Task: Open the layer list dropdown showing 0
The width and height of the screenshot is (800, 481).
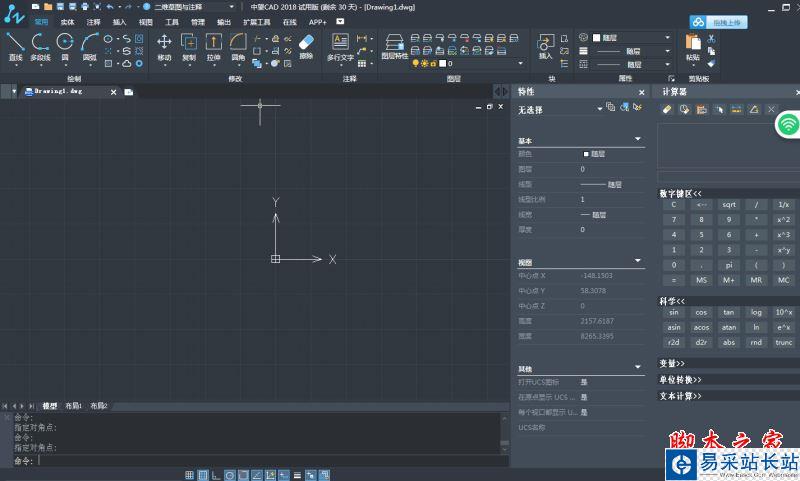Action: pos(520,63)
